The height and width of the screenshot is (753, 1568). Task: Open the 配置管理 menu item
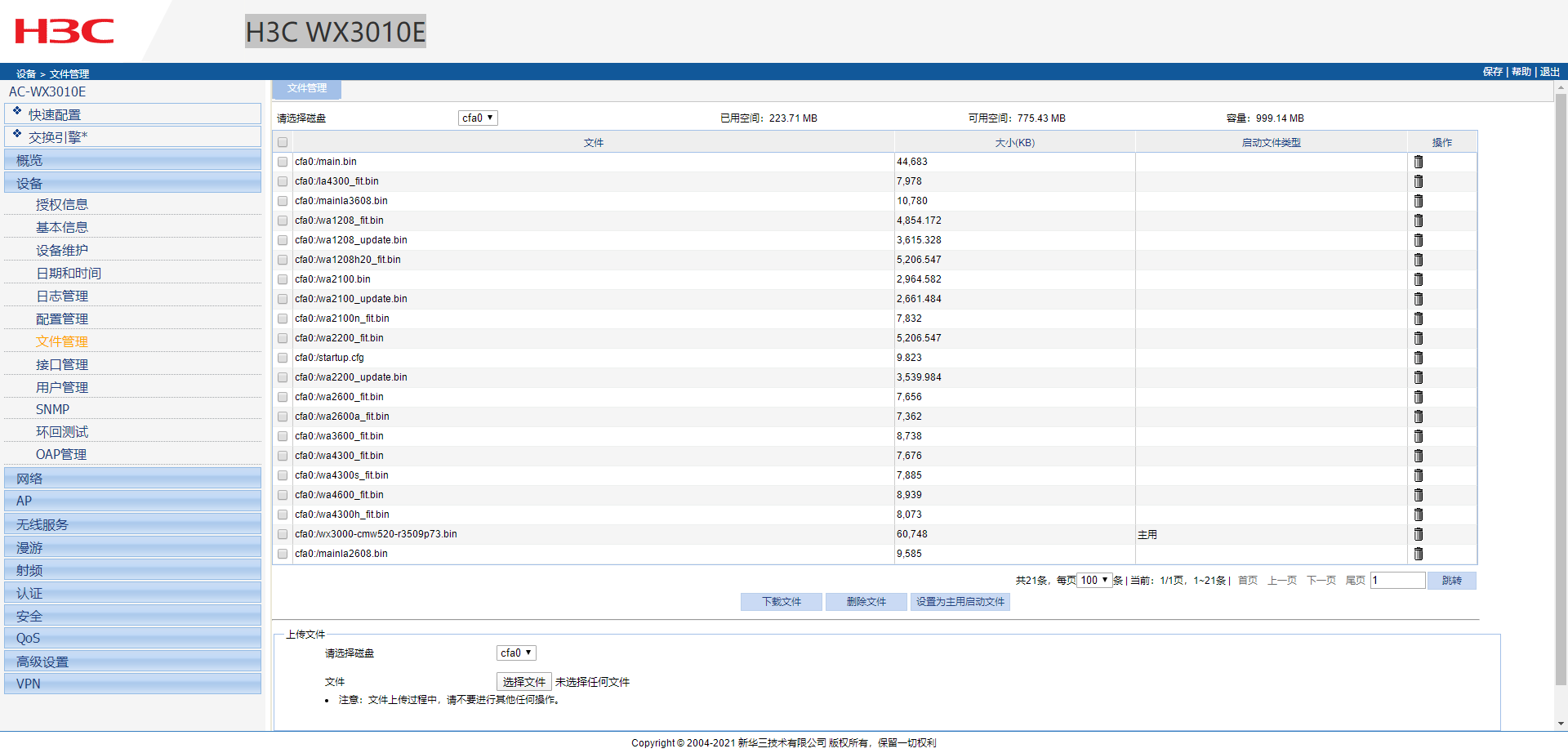coord(62,319)
